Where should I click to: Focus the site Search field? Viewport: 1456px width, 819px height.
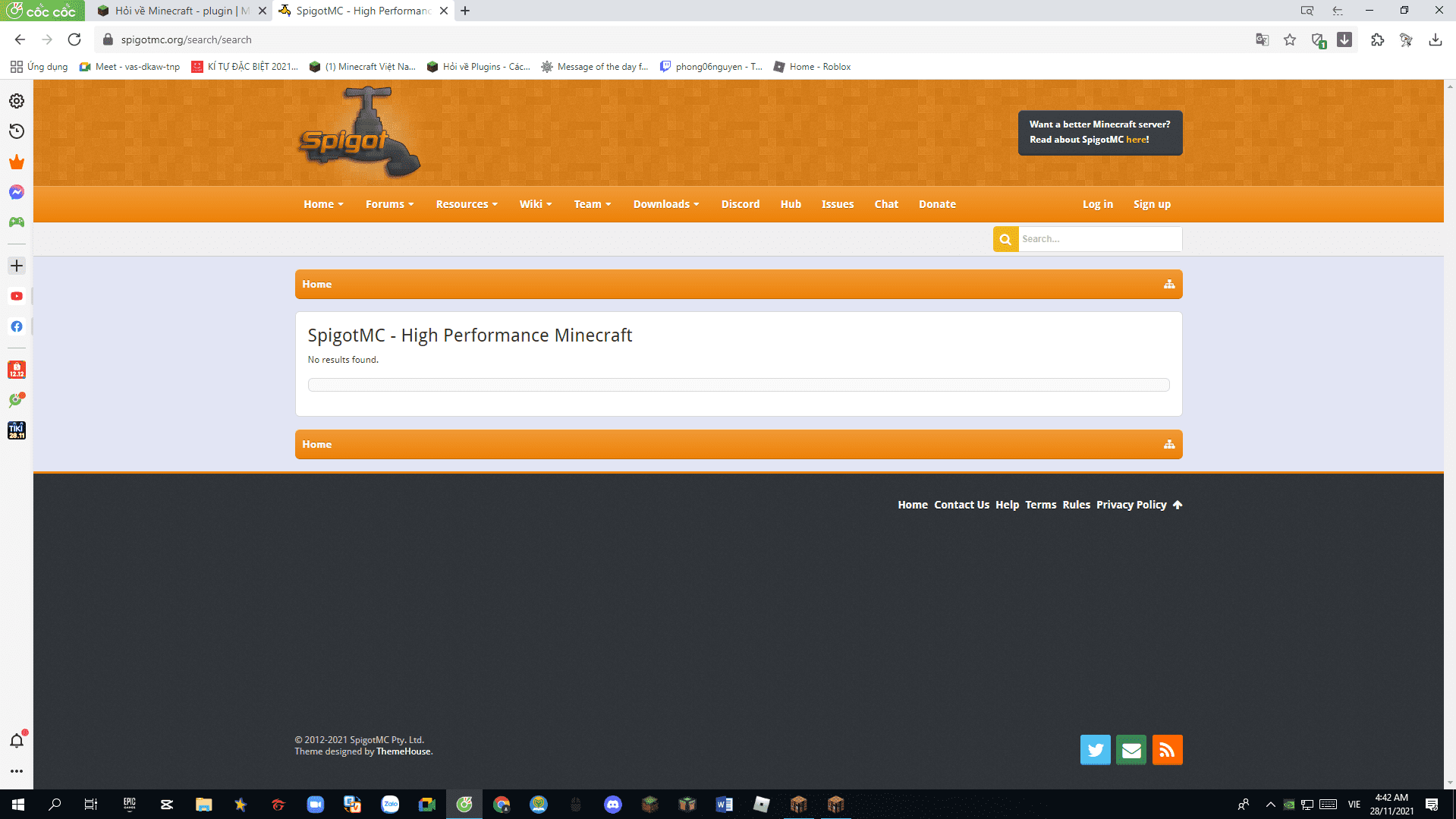[x=1100, y=239]
